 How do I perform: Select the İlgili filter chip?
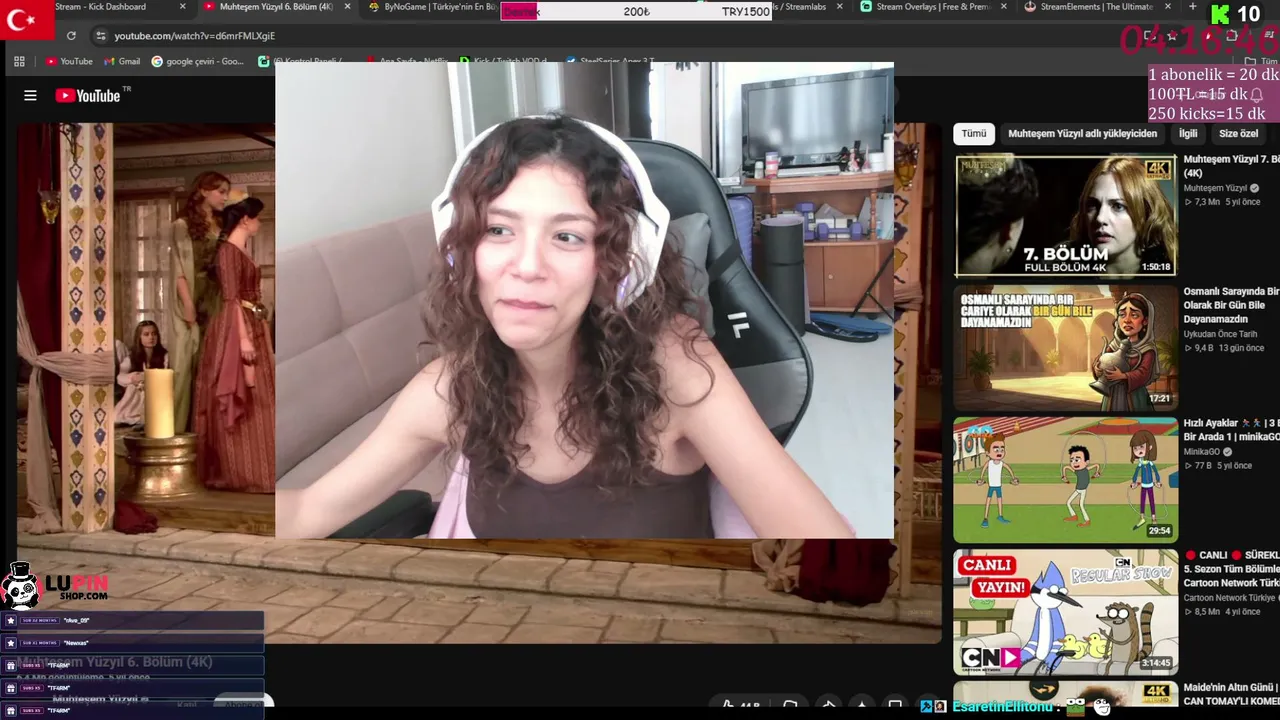point(1188,133)
